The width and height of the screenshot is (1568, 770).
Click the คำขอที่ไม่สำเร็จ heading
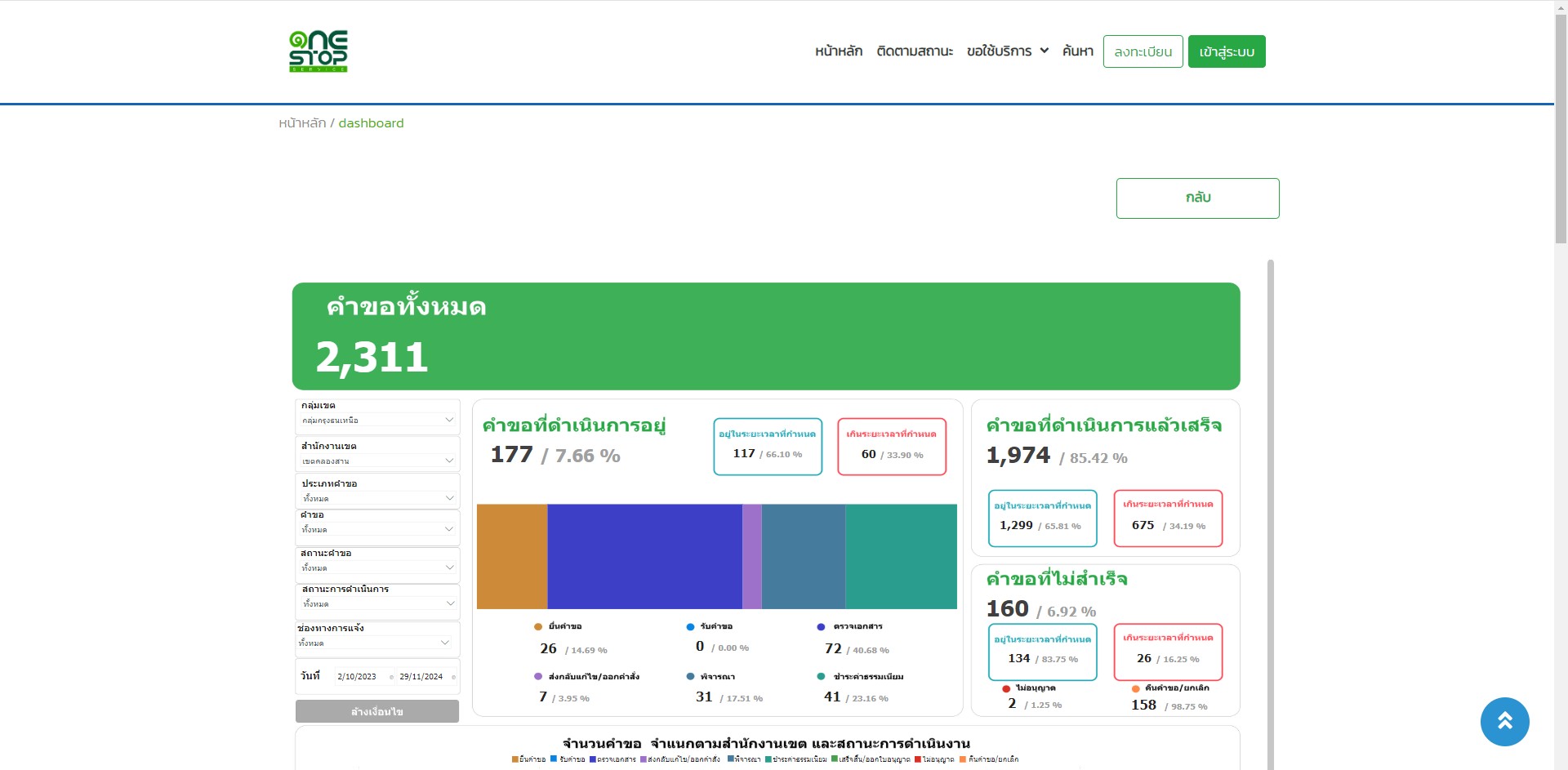(1057, 579)
